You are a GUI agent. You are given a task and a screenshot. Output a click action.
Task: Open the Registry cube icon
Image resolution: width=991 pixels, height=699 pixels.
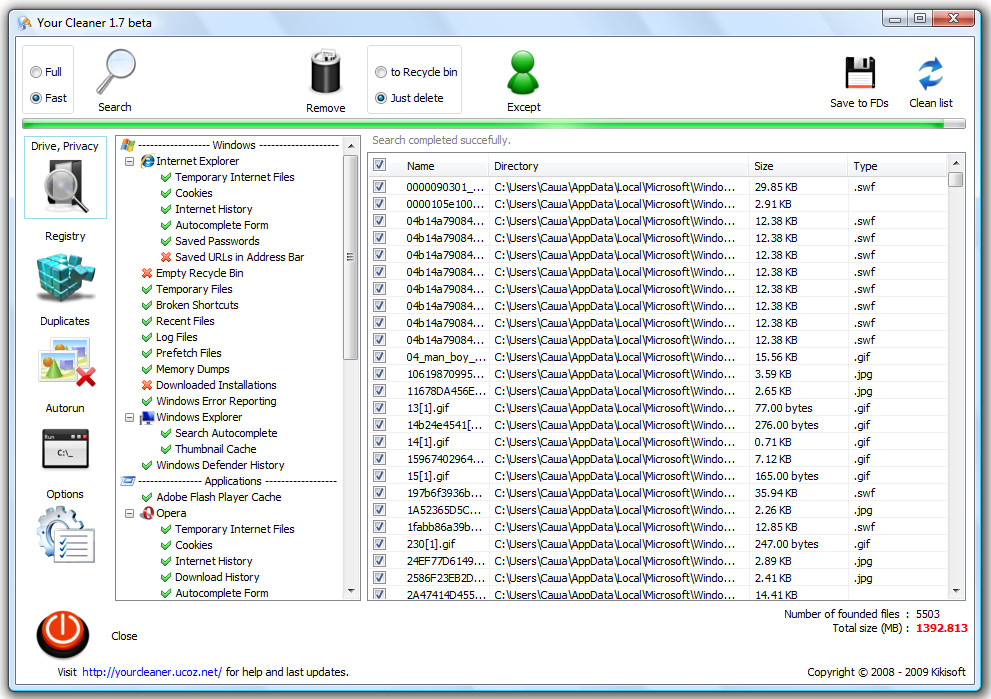pyautogui.click(x=66, y=277)
